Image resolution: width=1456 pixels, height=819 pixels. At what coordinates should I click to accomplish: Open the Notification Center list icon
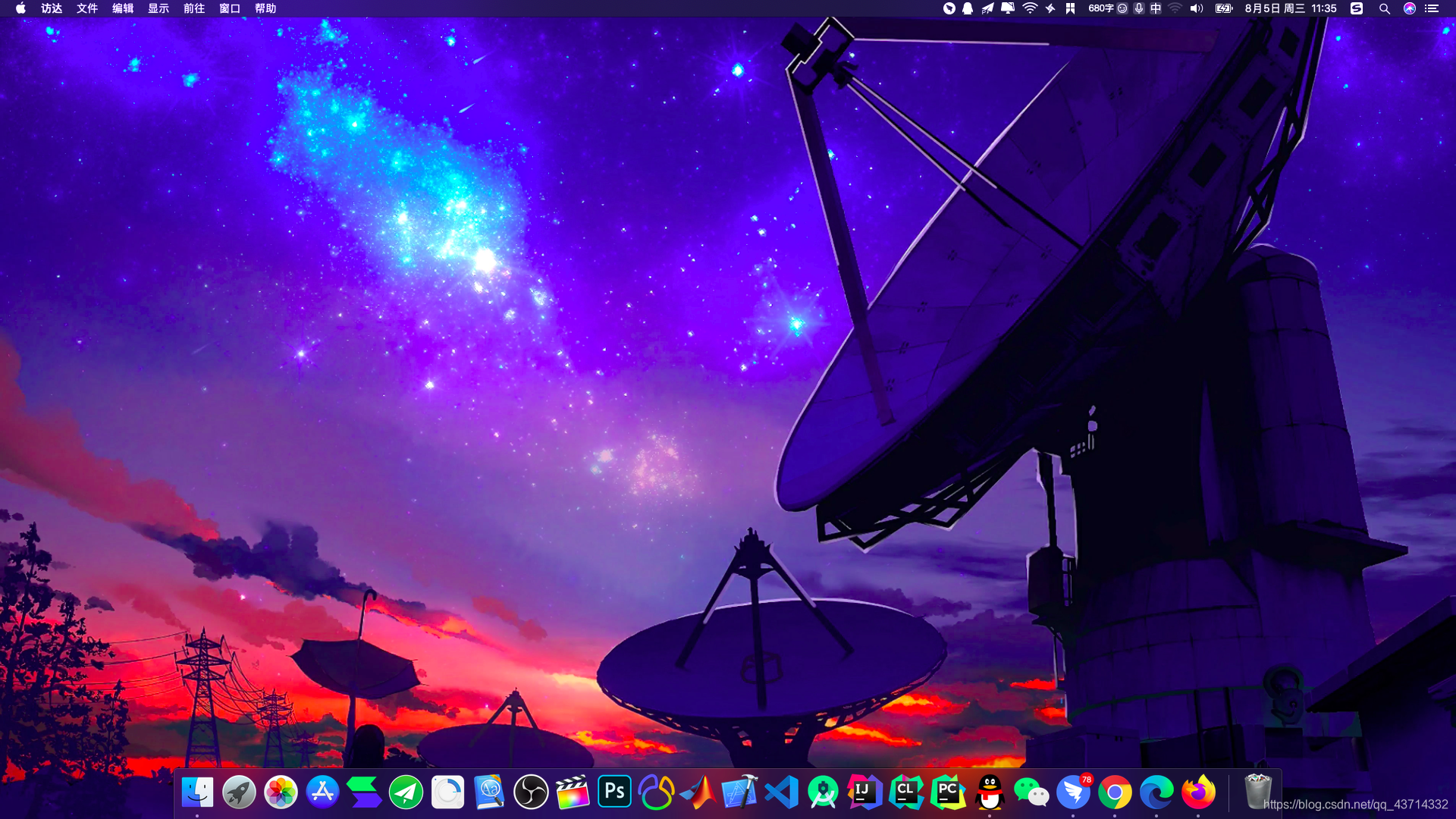pyautogui.click(x=1432, y=8)
